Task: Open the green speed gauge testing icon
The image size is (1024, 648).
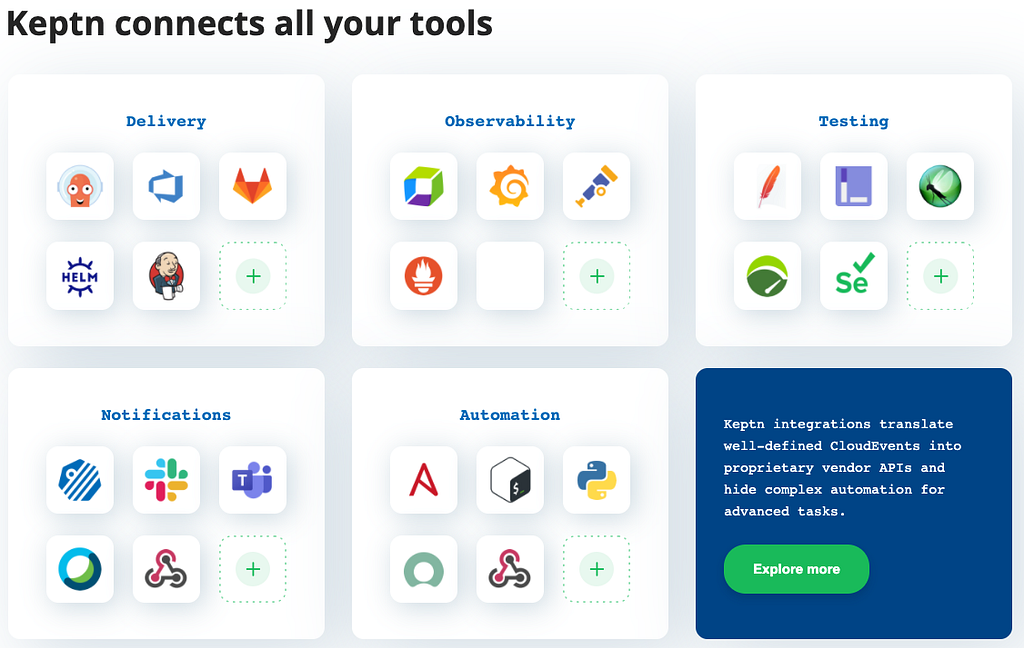Action: click(767, 276)
